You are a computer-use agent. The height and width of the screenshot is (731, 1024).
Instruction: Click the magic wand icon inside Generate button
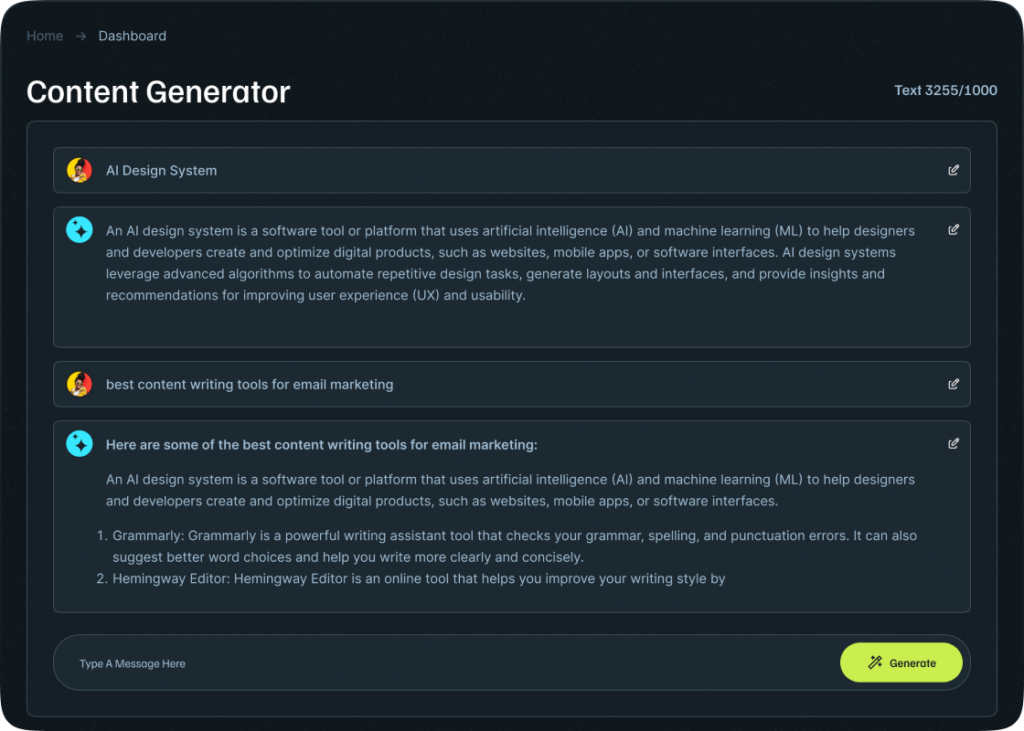click(874, 662)
